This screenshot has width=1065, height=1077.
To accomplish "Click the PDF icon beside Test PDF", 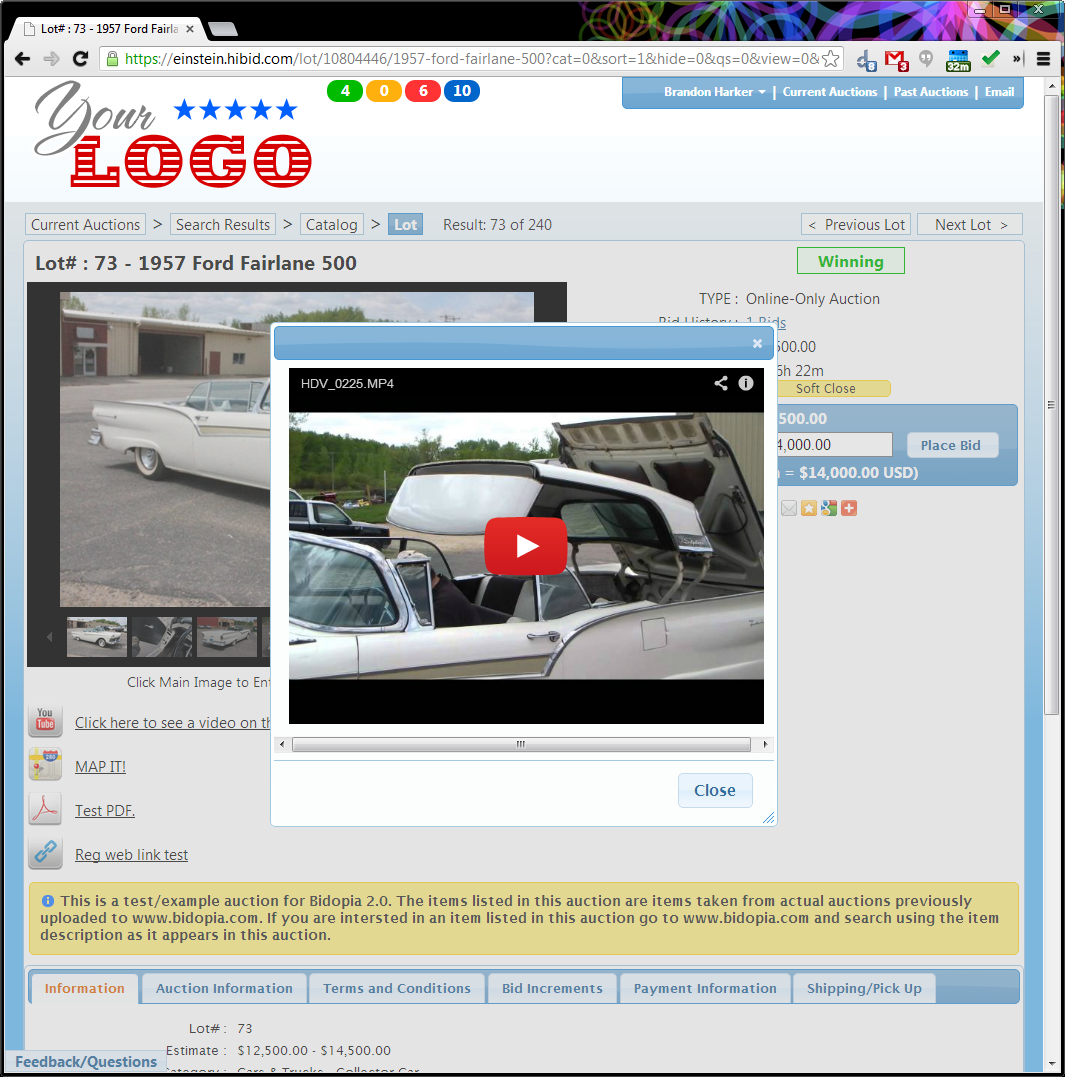I will coord(45,808).
